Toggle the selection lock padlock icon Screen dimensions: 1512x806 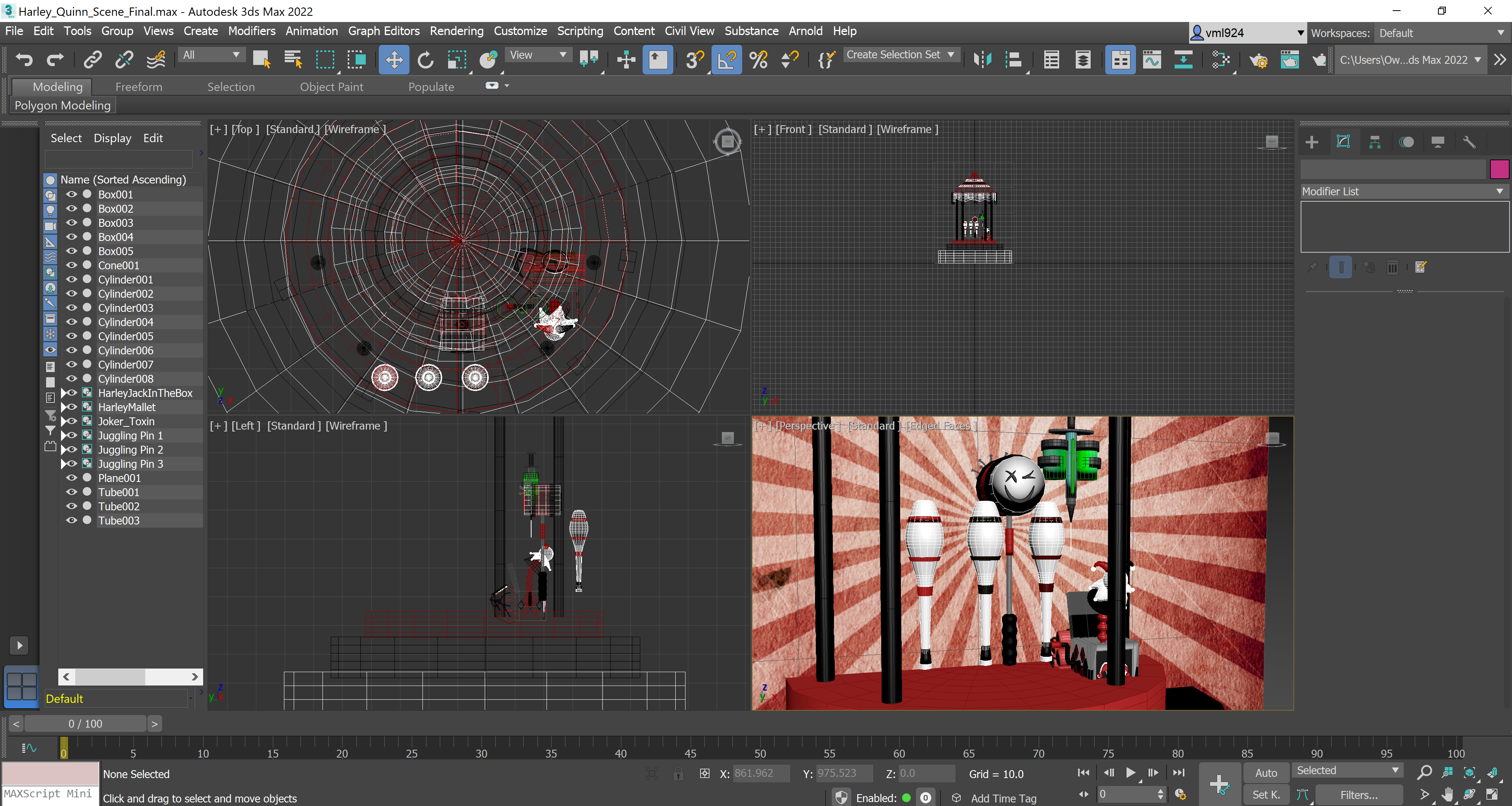coord(678,773)
